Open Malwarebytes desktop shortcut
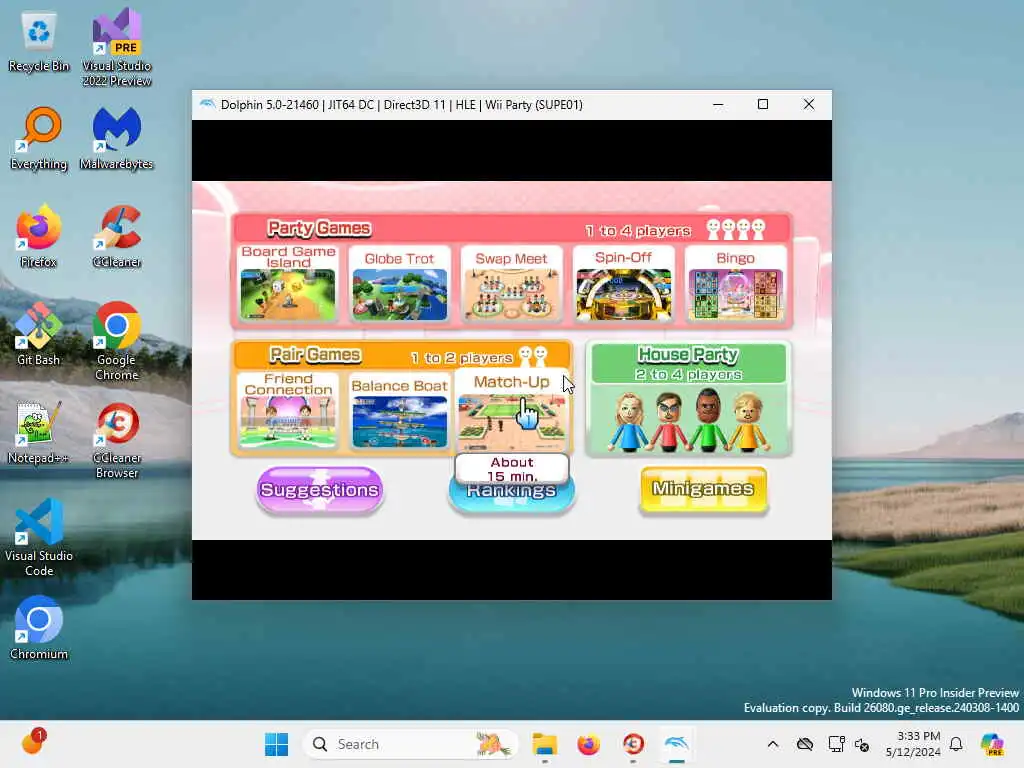 [x=116, y=138]
